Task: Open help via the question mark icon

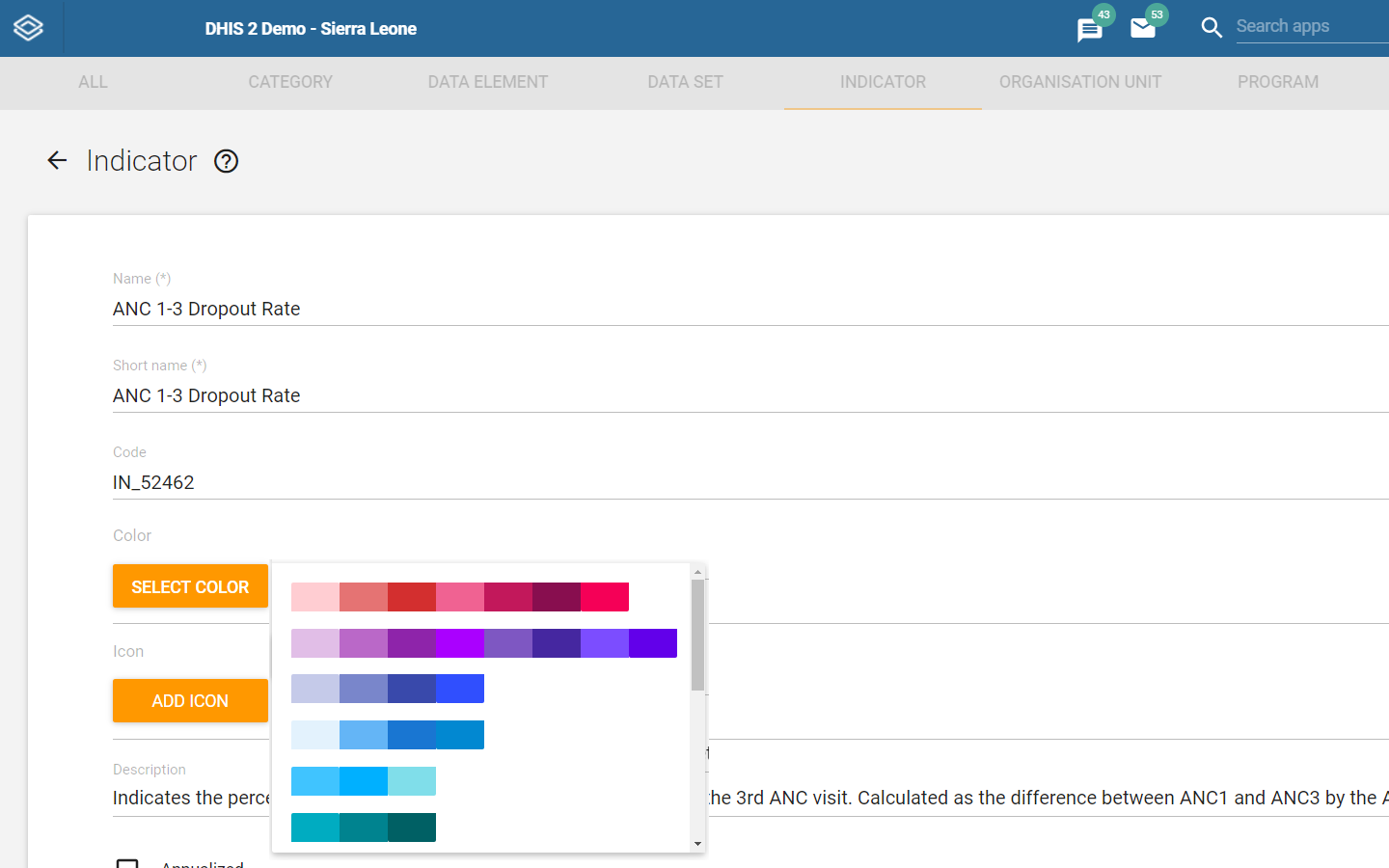Action: [226, 161]
